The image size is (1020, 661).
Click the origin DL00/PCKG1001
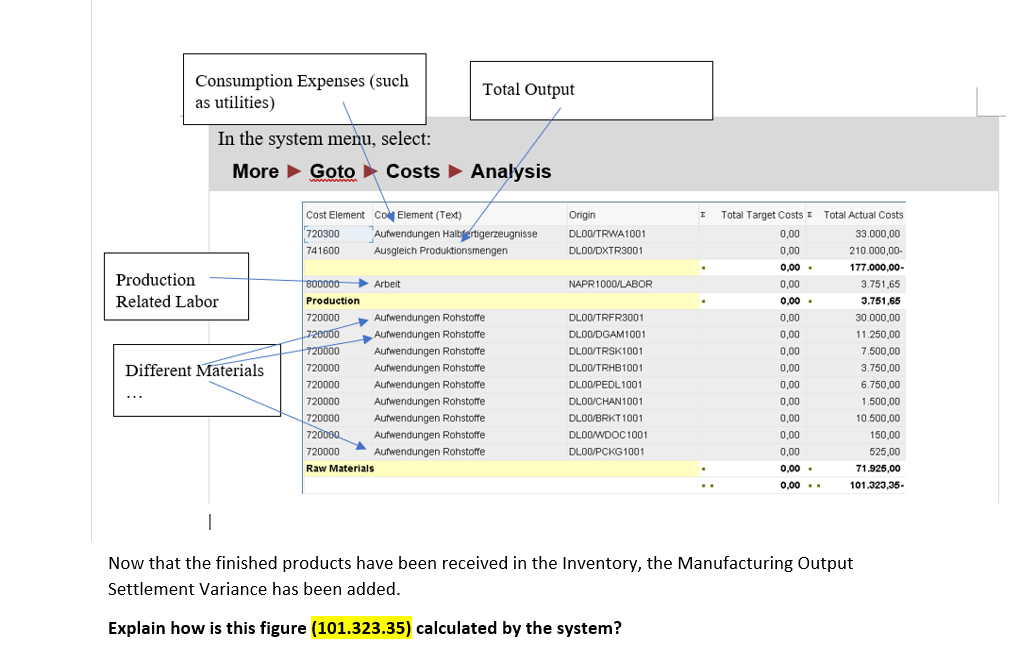pyautogui.click(x=606, y=452)
